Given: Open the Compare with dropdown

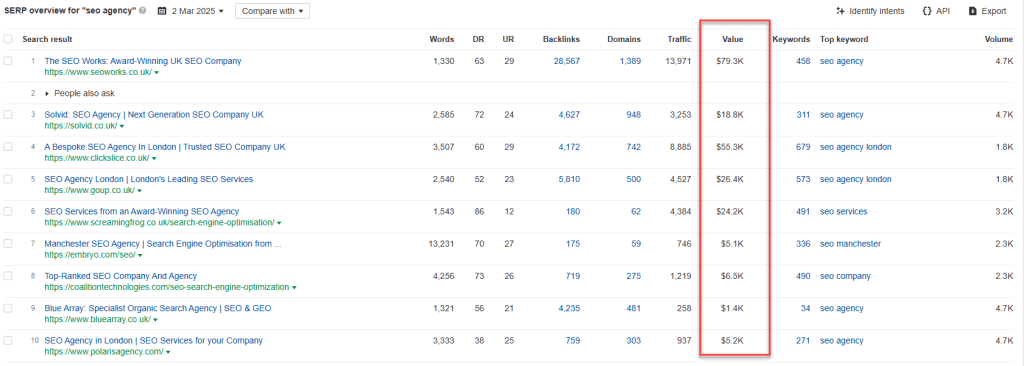Looking at the screenshot, I should [x=272, y=11].
